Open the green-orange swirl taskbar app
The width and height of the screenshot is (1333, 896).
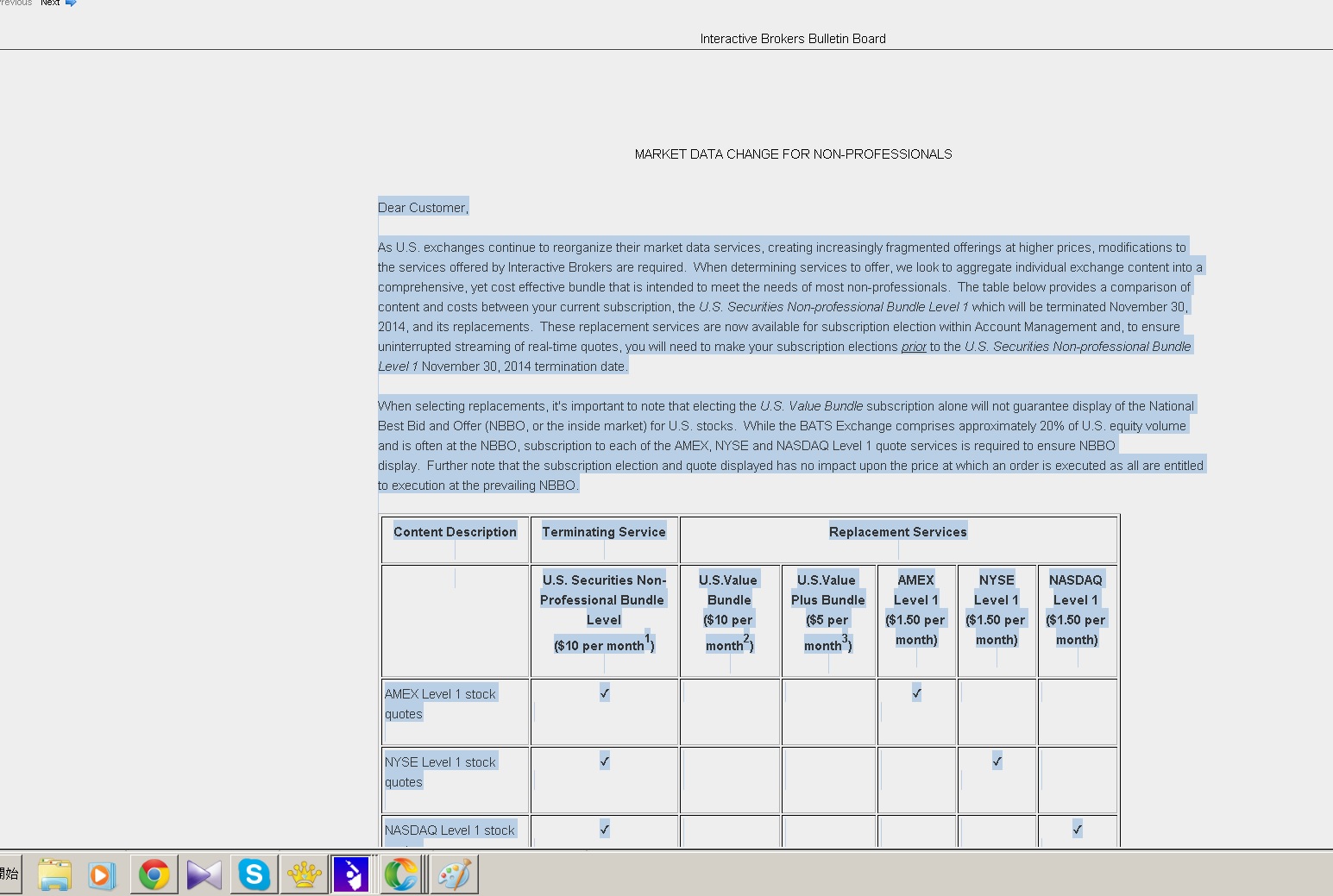(x=401, y=874)
